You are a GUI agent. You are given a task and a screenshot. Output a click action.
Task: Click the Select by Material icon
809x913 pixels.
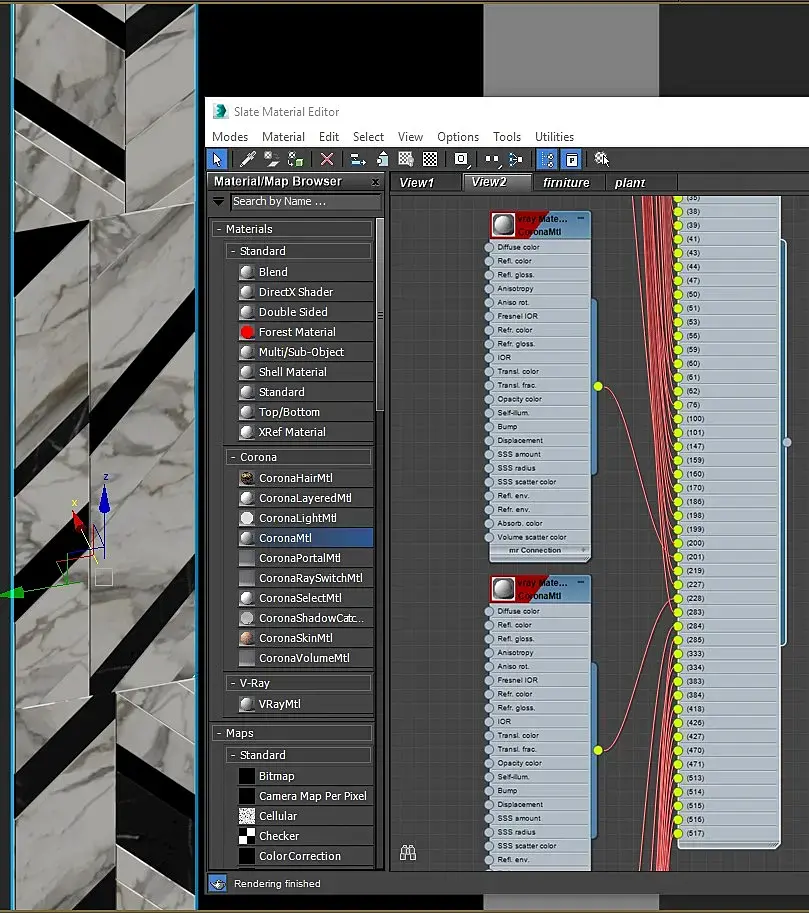(601, 159)
